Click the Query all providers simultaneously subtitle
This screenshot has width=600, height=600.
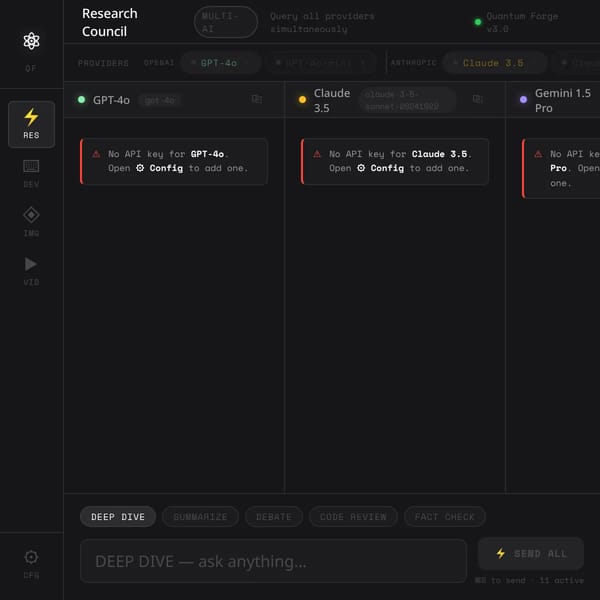322,22
